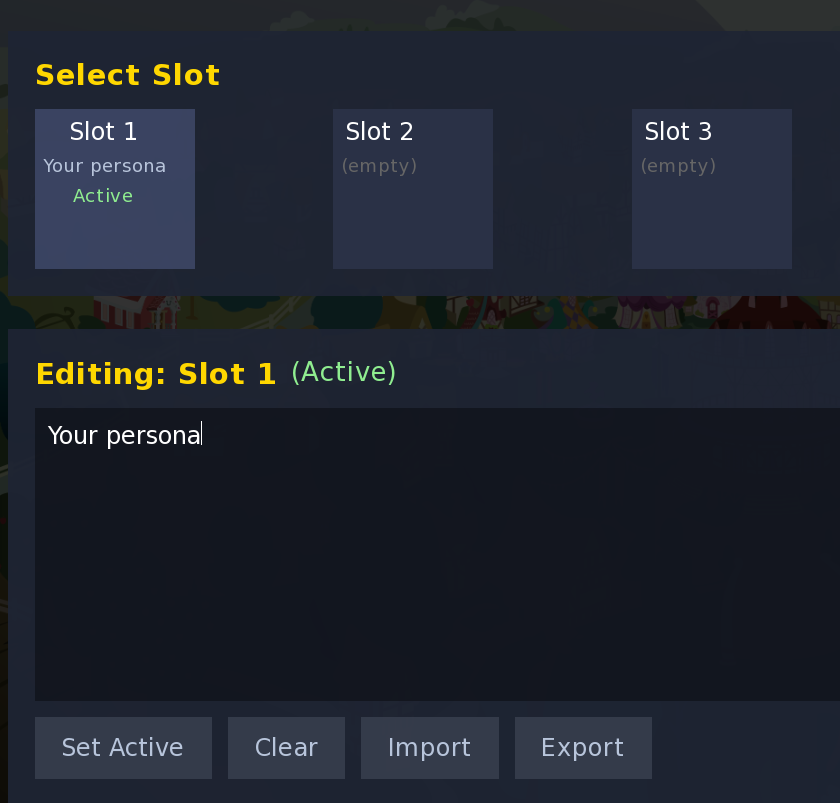Click the background strip between the two panels
The image size is (840, 803).
[x=420, y=312]
